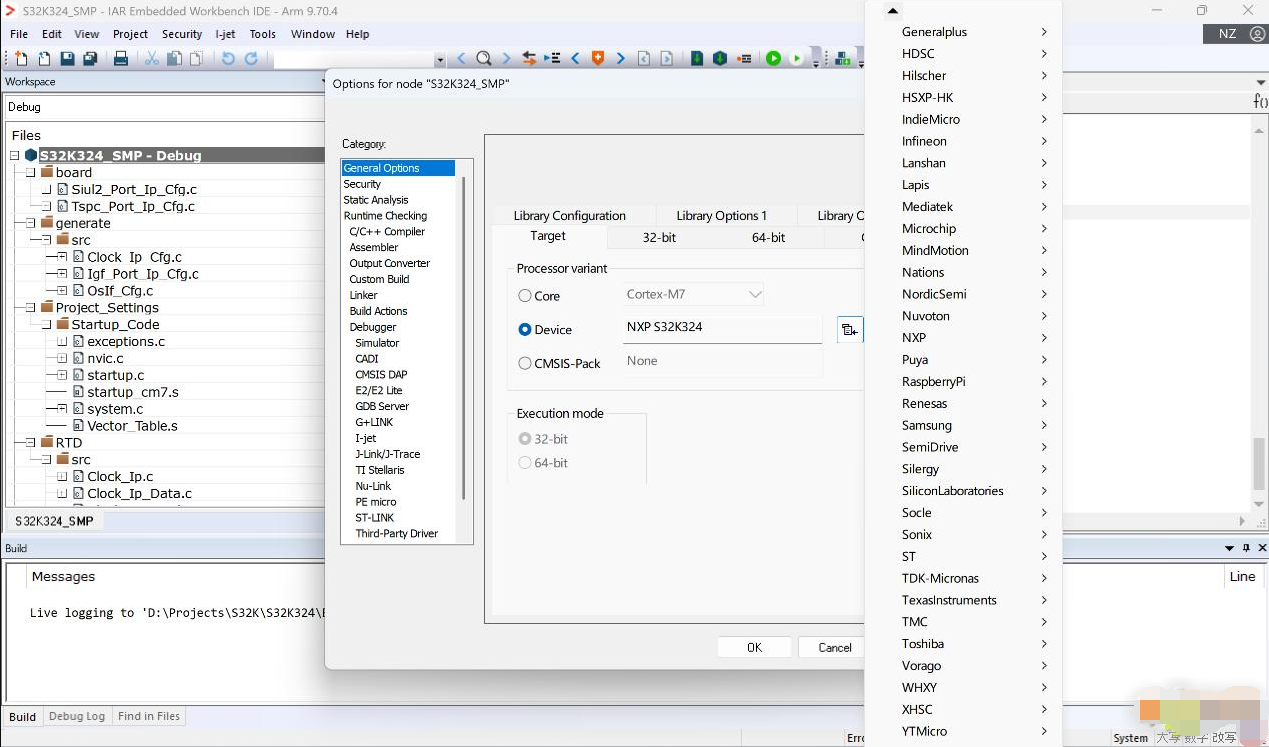Choose 64-bit execution mode radio

click(525, 463)
